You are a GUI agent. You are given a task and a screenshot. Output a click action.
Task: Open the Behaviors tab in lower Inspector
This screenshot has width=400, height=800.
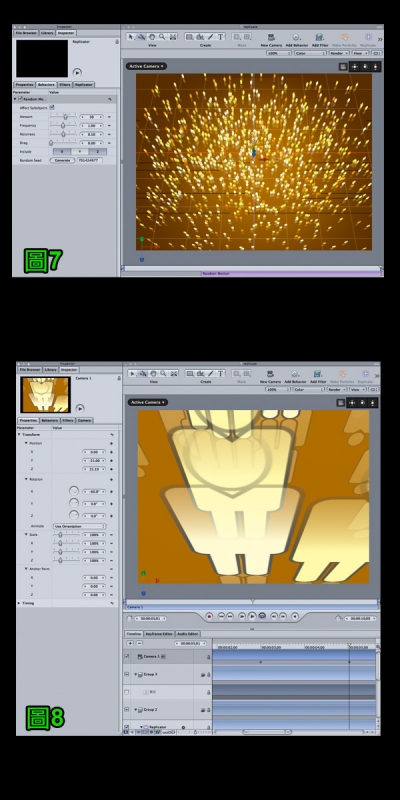click(49, 420)
